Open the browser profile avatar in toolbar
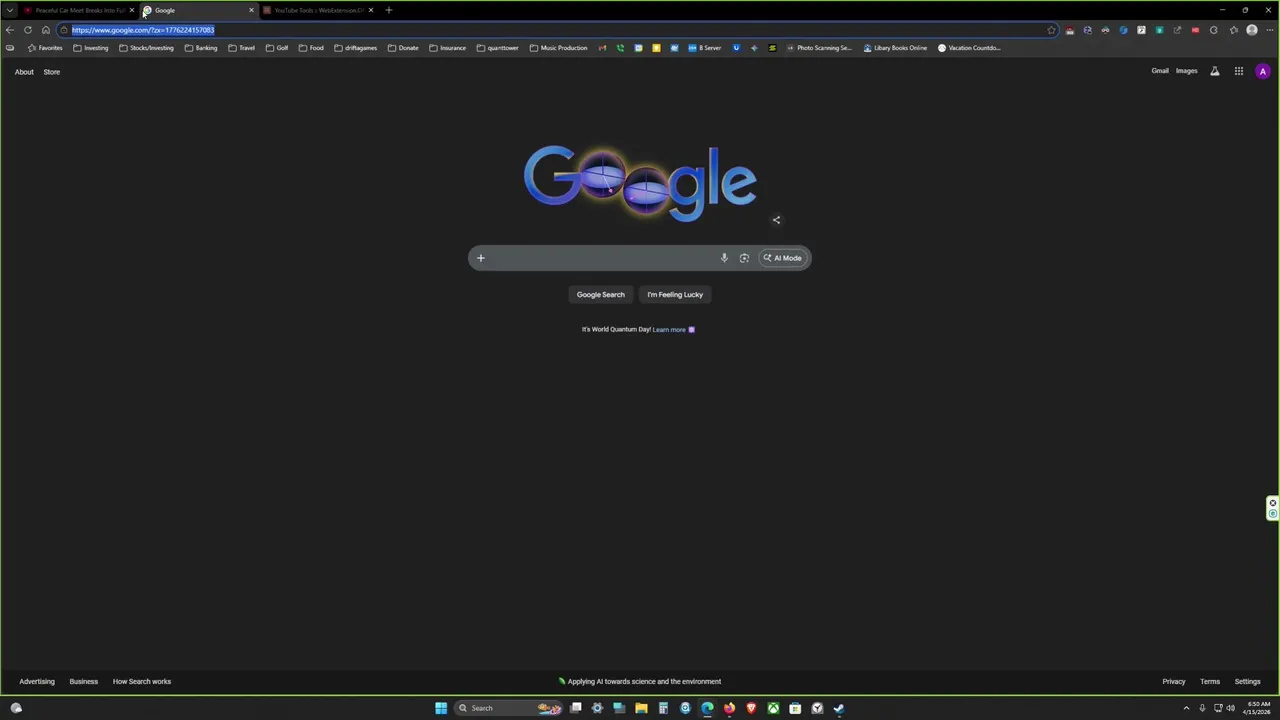 coord(1252,30)
